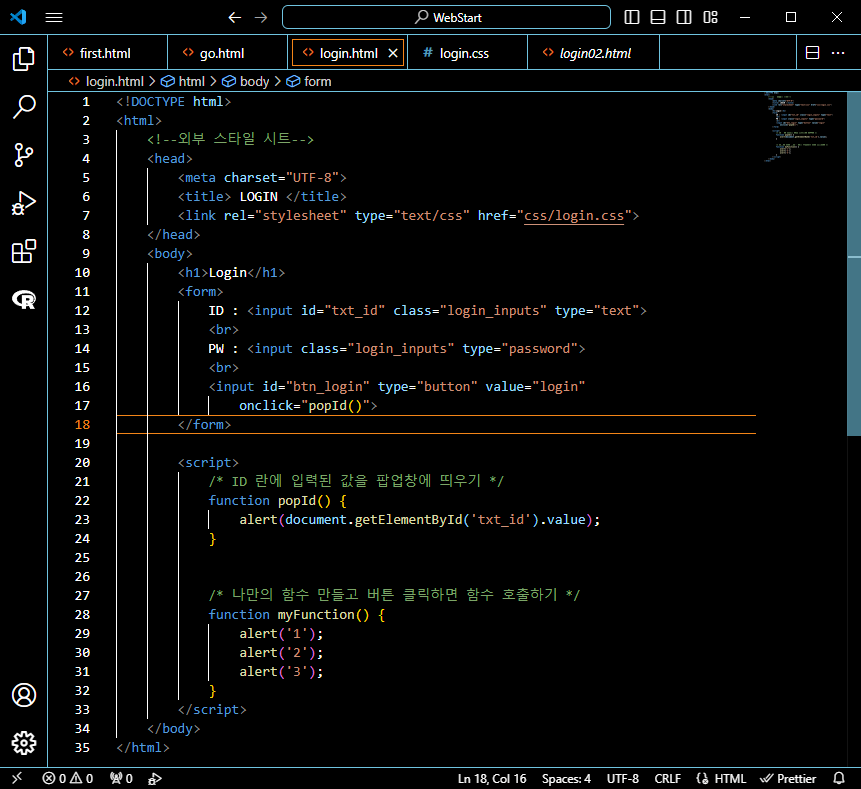
Task: Select the login.html tab
Action: pos(348,53)
